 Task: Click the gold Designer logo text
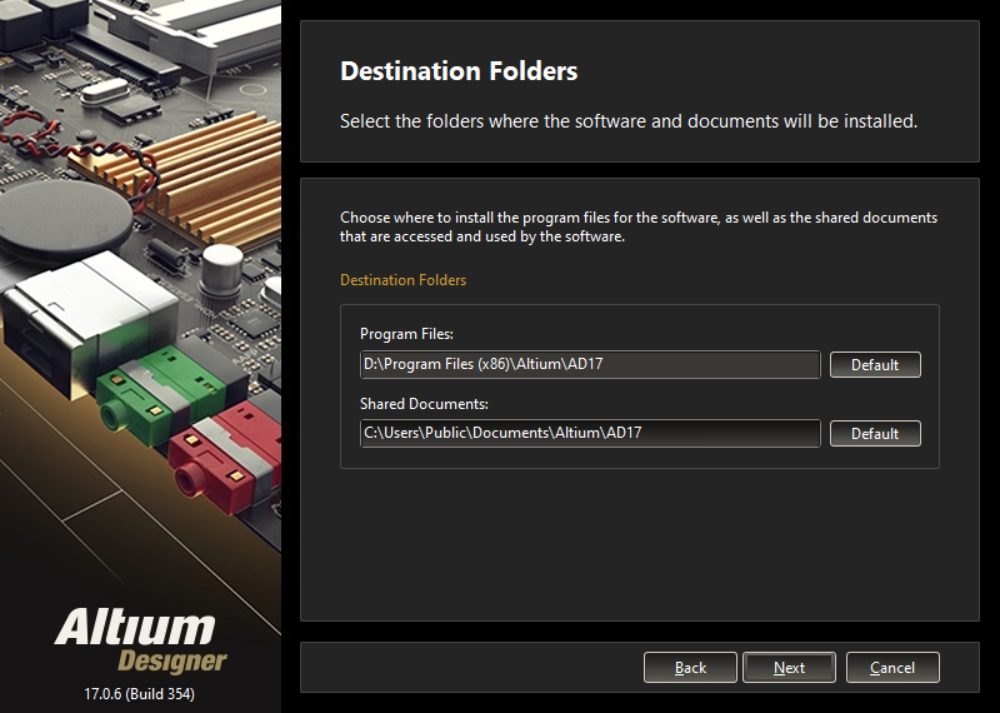(x=172, y=662)
